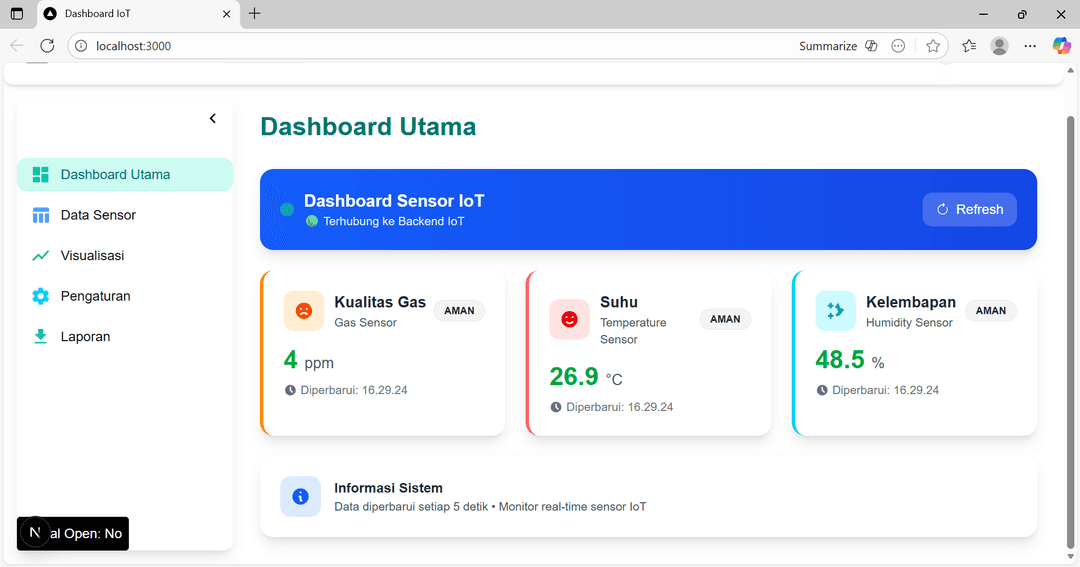Open a new browser tab
The width and height of the screenshot is (1080, 567).
pyautogui.click(x=254, y=14)
